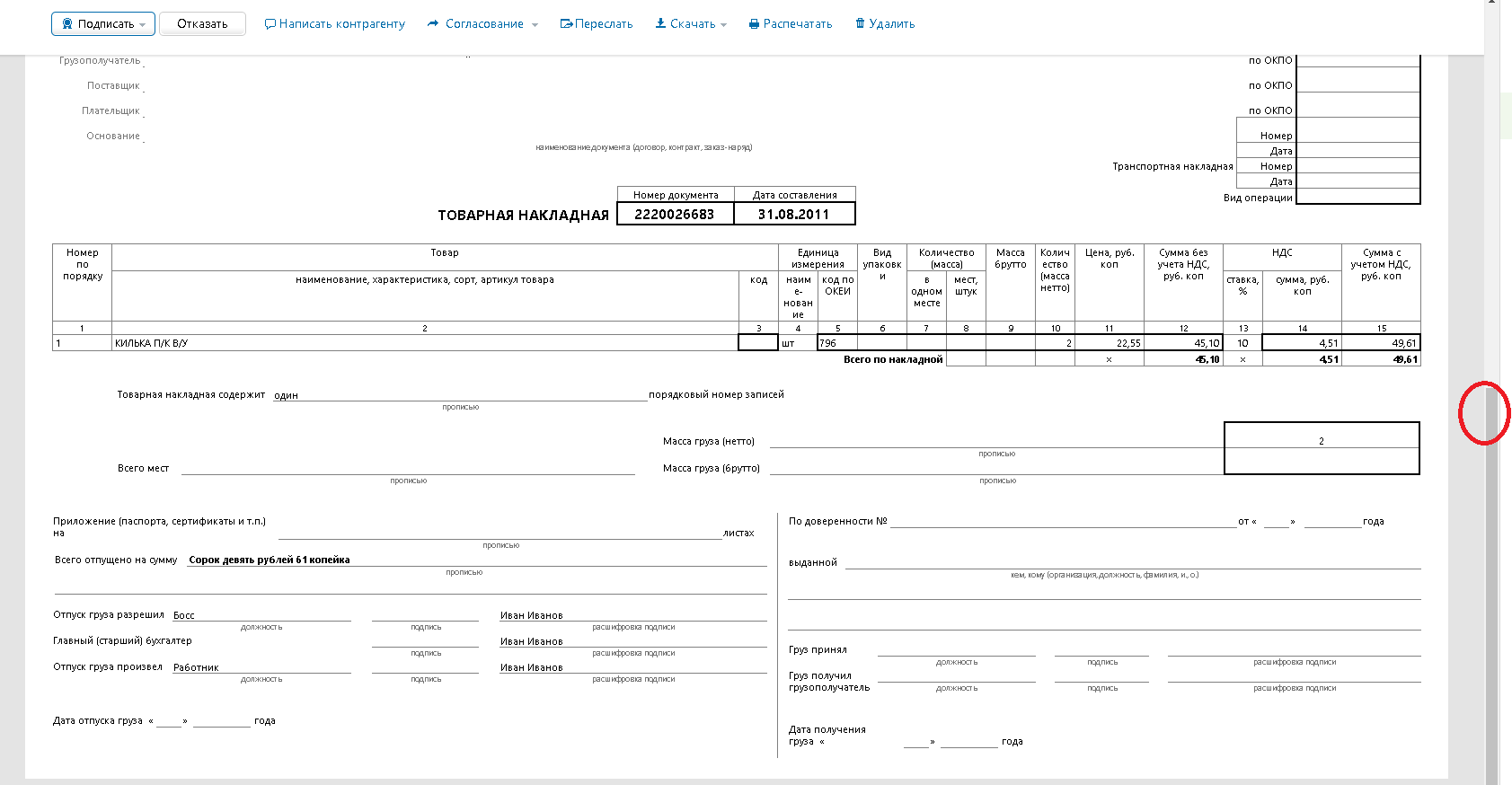Expand the Согласование dropdown
Viewport: 1512px width, 785px height.
point(483,24)
